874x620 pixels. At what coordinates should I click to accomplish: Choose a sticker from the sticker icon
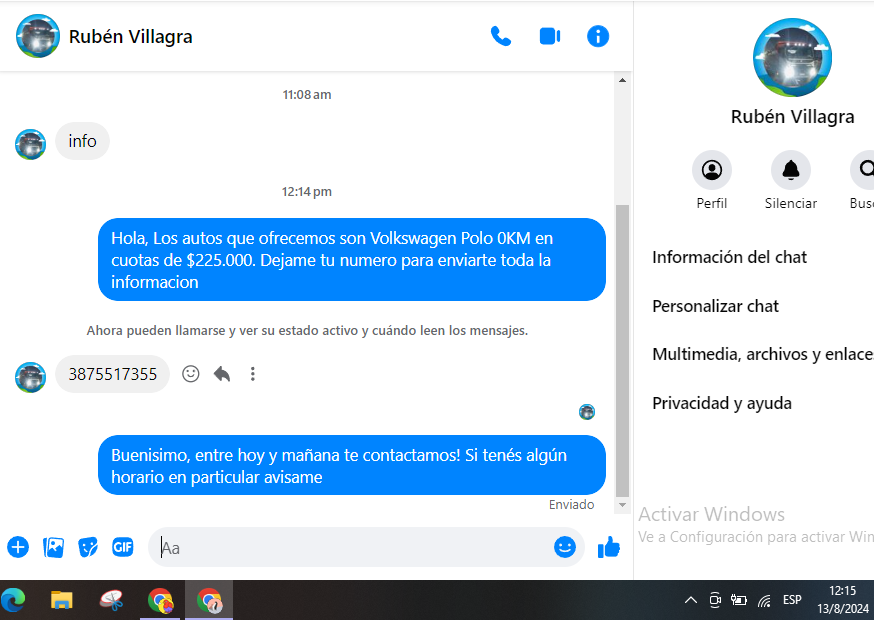click(88, 548)
